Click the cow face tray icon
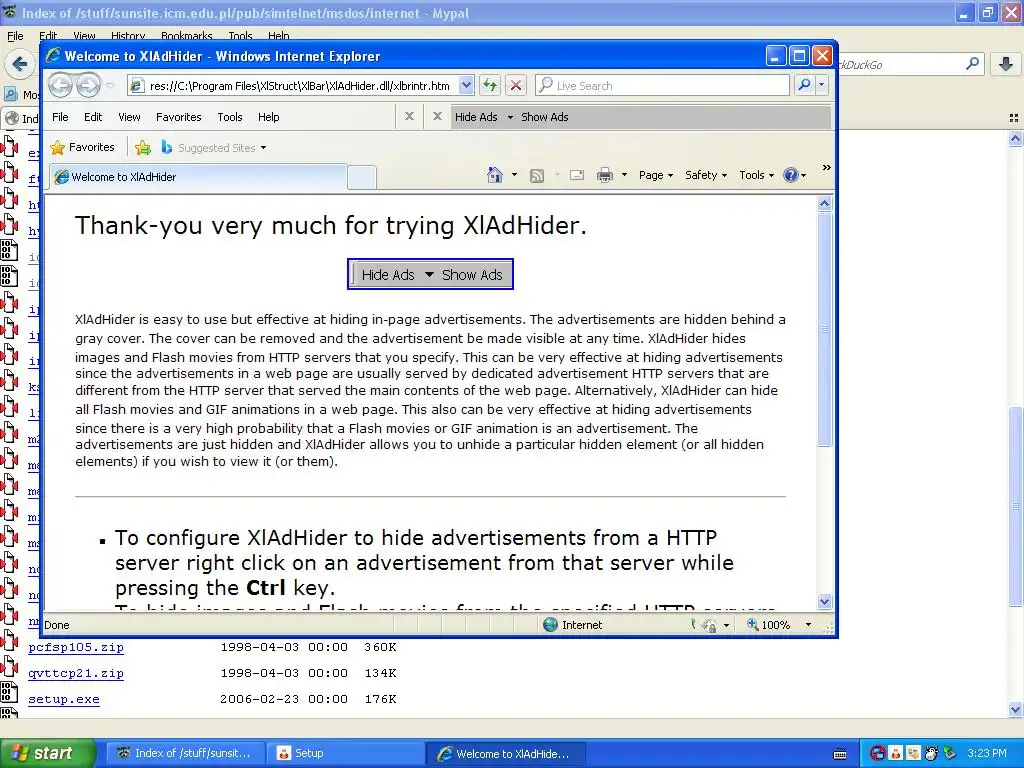Screen dimensions: 1024x768 [932, 754]
